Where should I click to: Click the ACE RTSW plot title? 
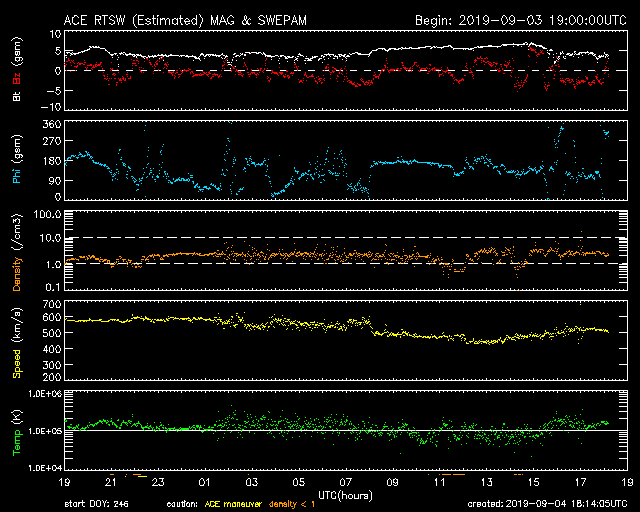(x=185, y=20)
